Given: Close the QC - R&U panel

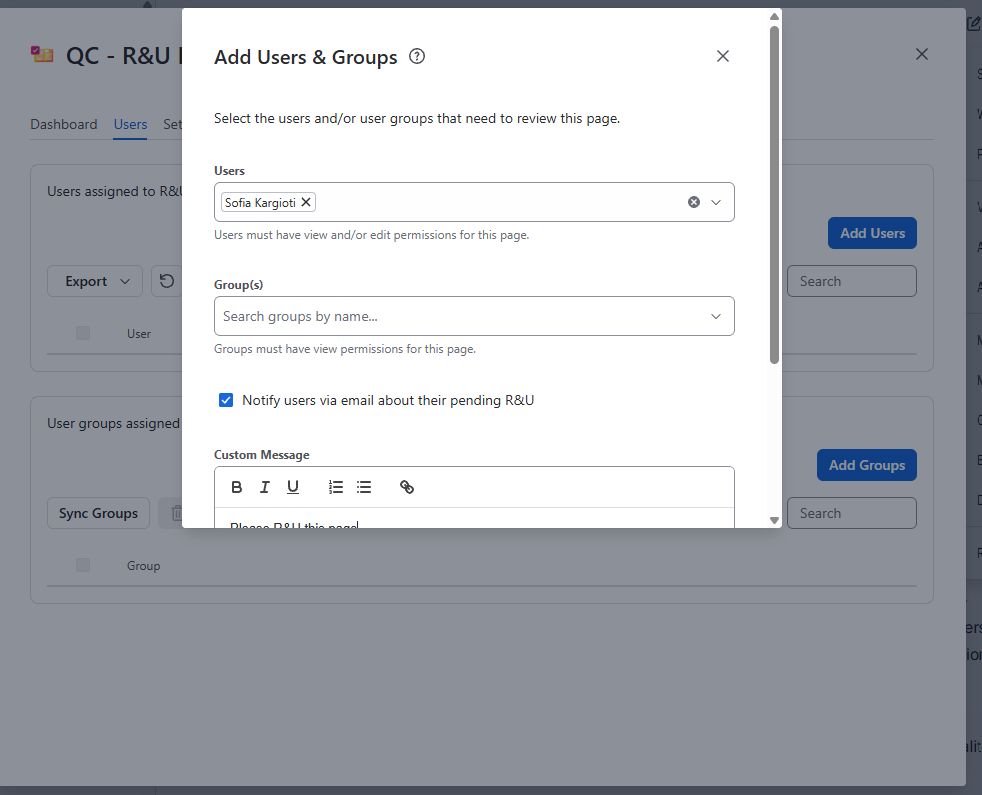Looking at the screenshot, I should (921, 55).
